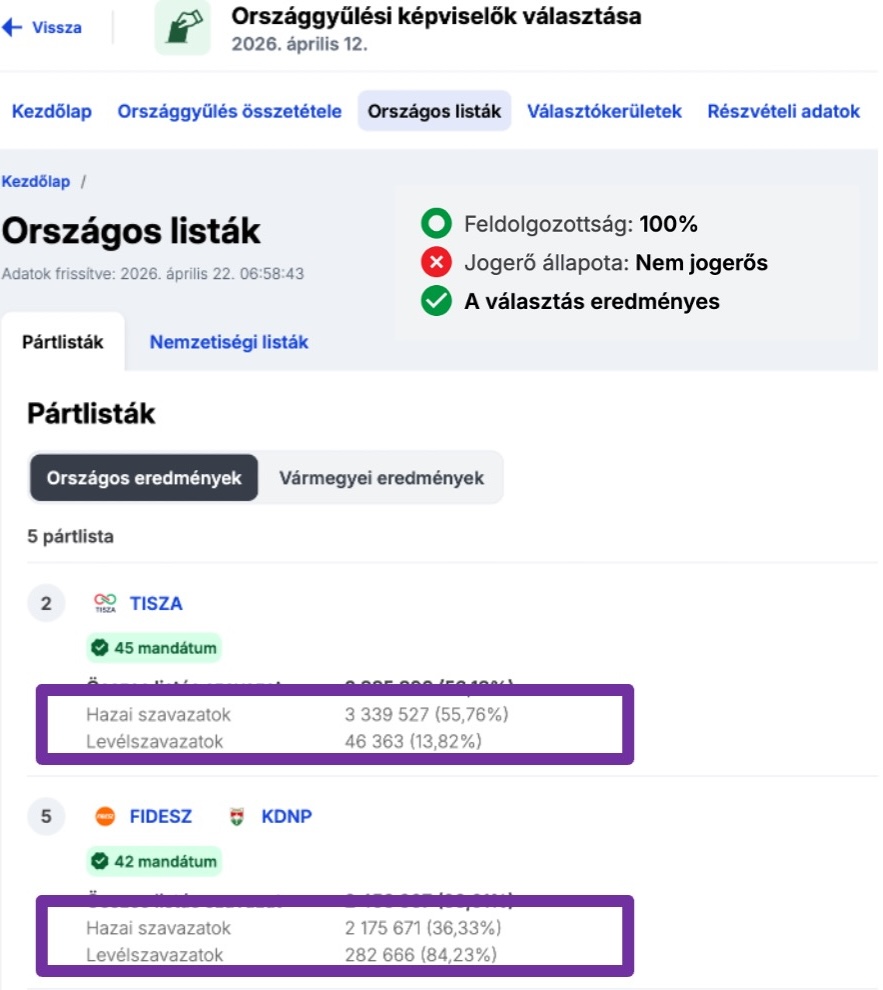This screenshot has width=883, height=990.
Task: Switch to Országos eredmények view
Action: [144, 478]
